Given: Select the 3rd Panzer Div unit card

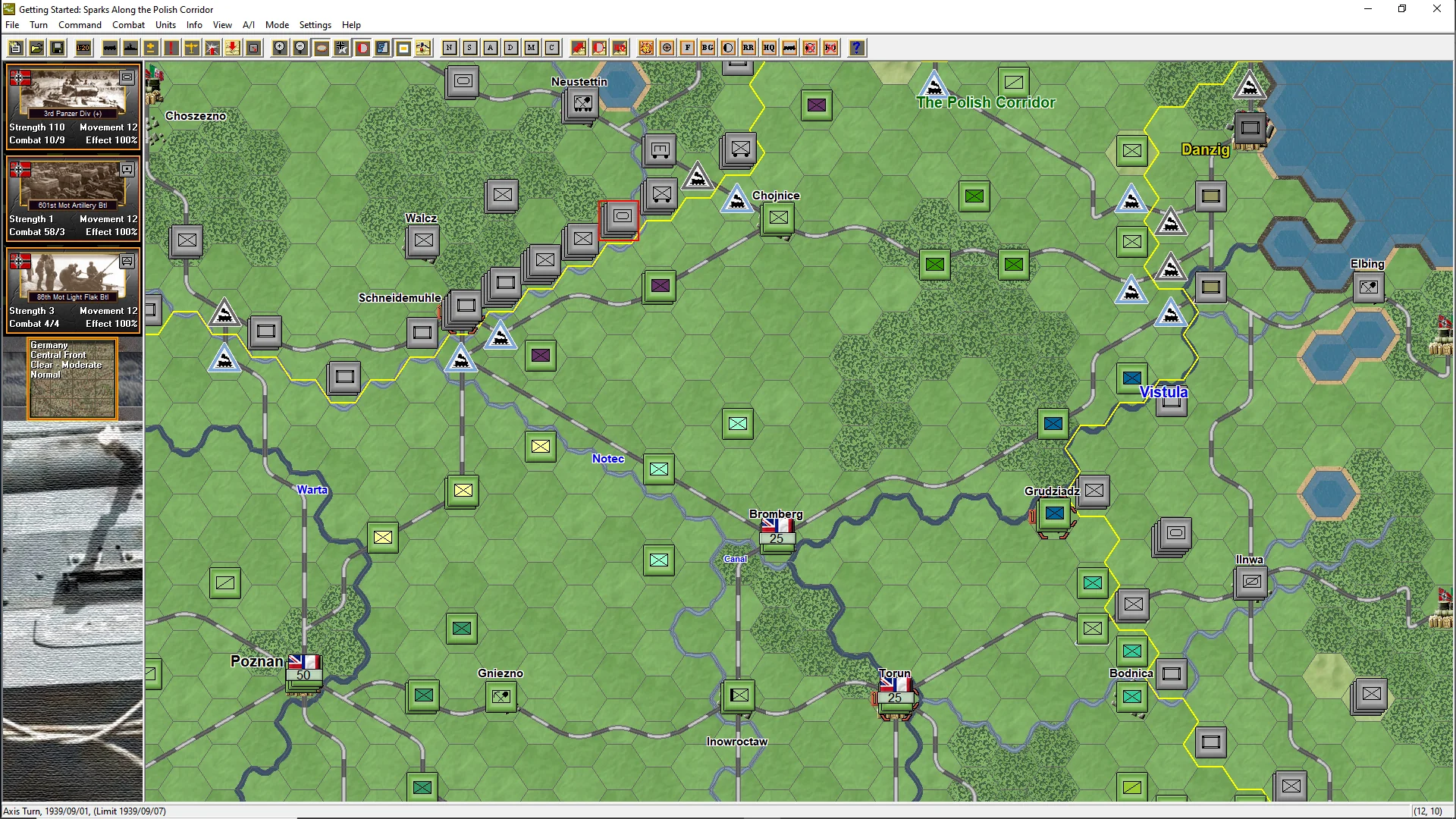Looking at the screenshot, I should click(x=73, y=107).
